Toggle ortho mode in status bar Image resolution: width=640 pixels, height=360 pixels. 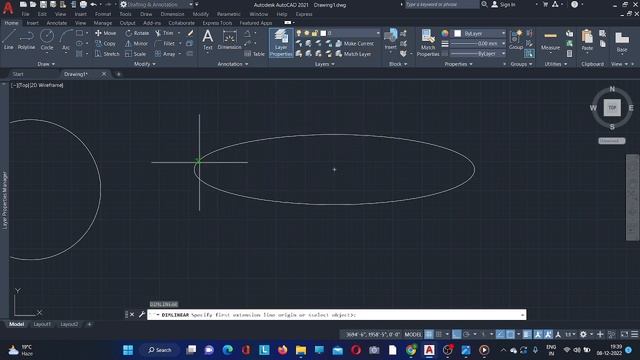click(456, 334)
